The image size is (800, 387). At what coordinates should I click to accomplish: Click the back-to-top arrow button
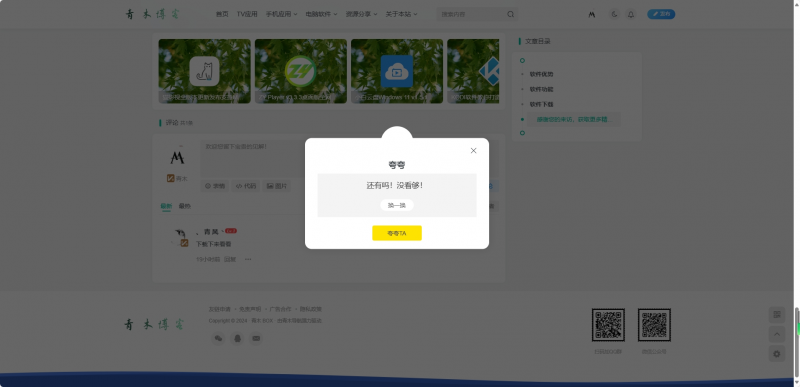click(x=777, y=334)
